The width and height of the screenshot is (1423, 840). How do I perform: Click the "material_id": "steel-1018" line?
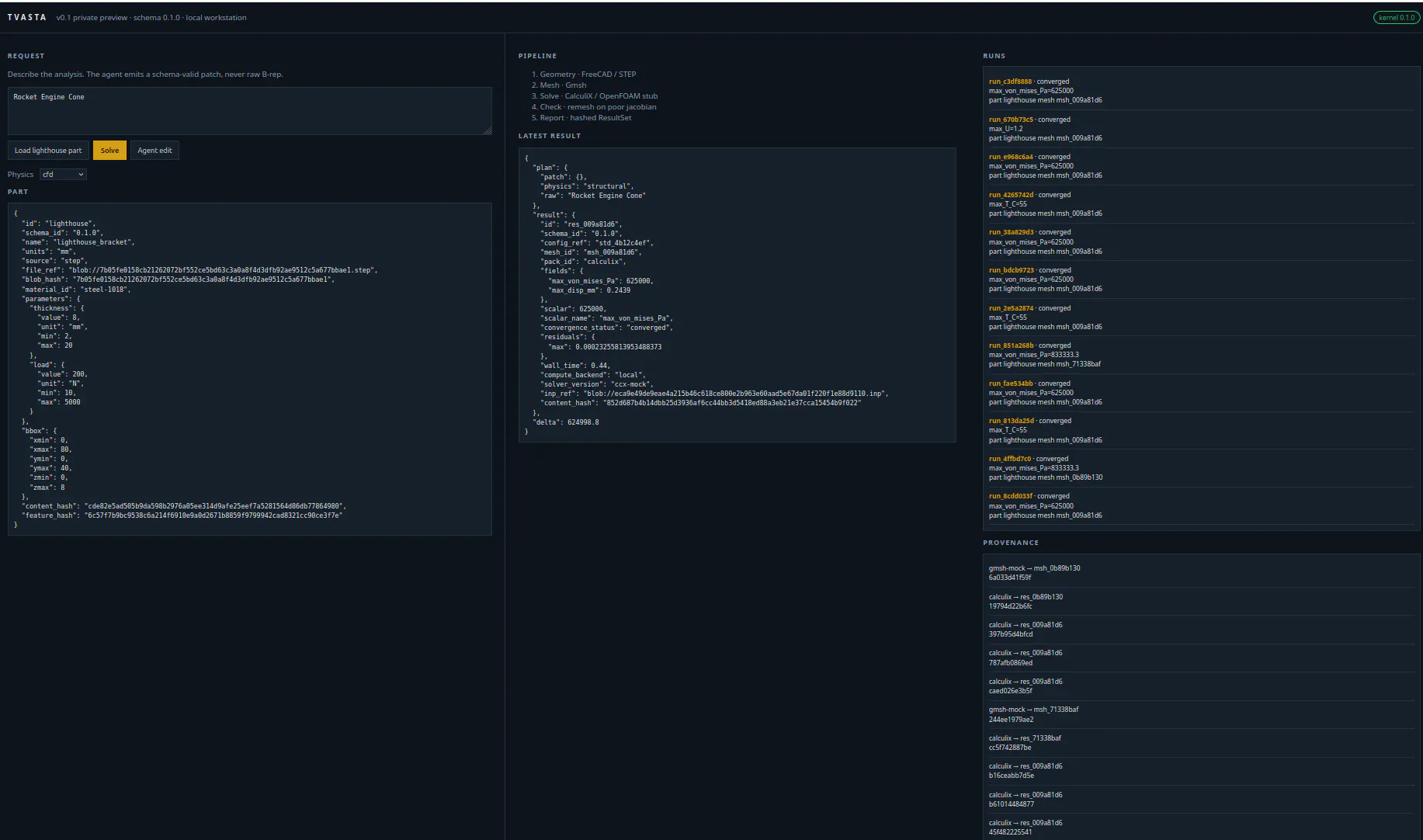coord(76,290)
